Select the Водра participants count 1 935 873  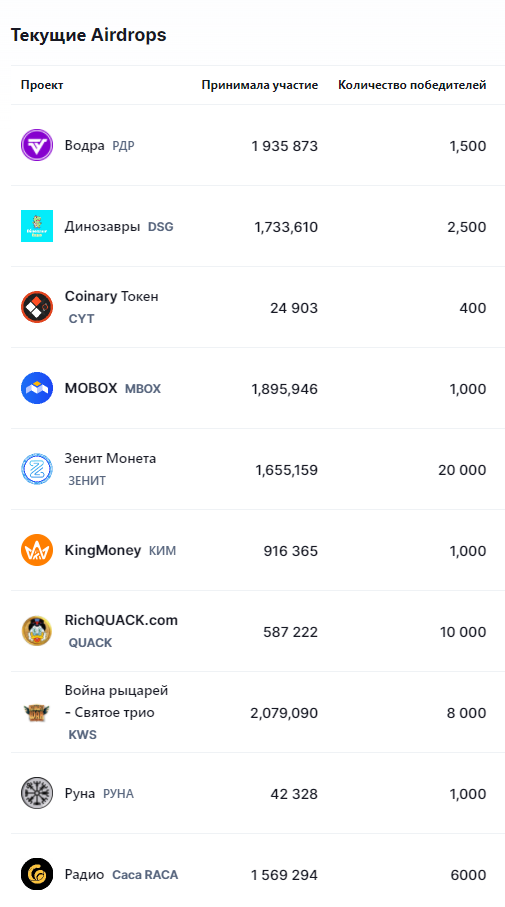[x=285, y=146]
